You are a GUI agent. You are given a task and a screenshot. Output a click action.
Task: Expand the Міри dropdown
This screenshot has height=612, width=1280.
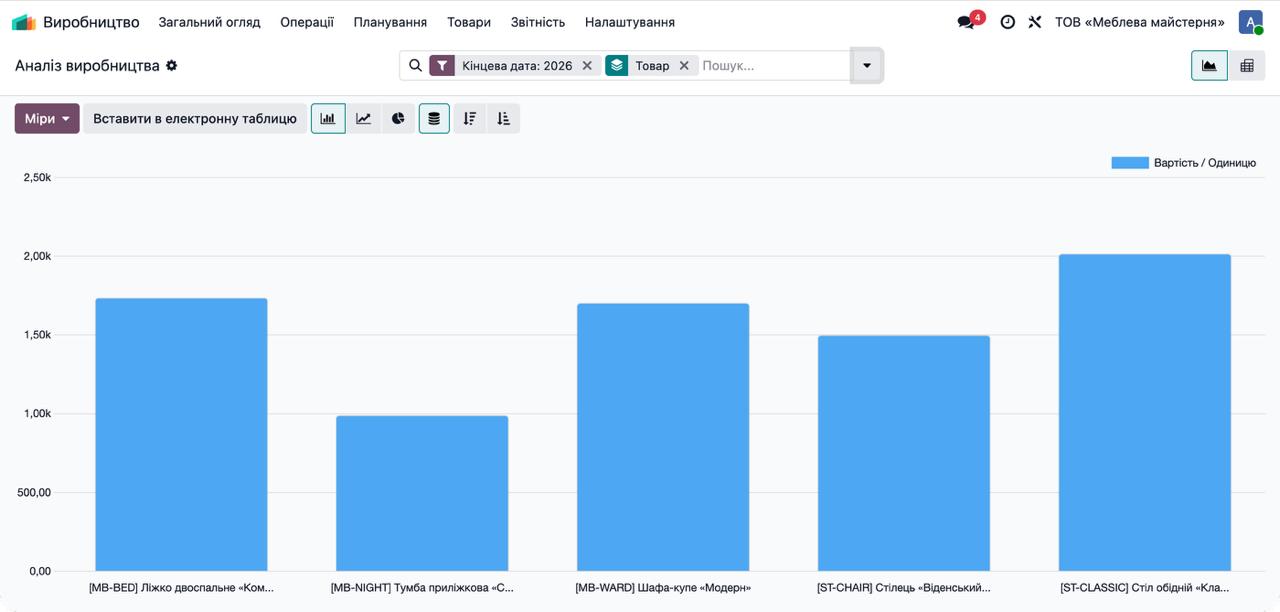pyautogui.click(x=47, y=118)
